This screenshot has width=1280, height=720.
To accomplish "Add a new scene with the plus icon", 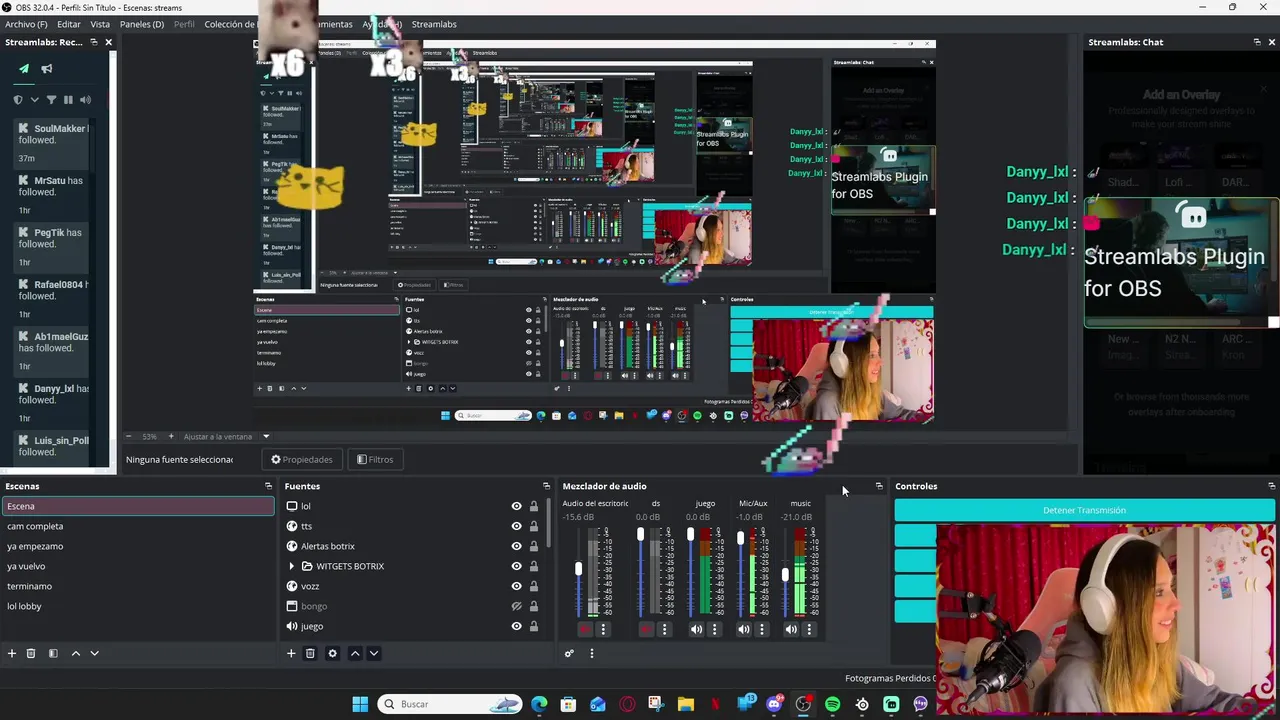I will coord(12,653).
